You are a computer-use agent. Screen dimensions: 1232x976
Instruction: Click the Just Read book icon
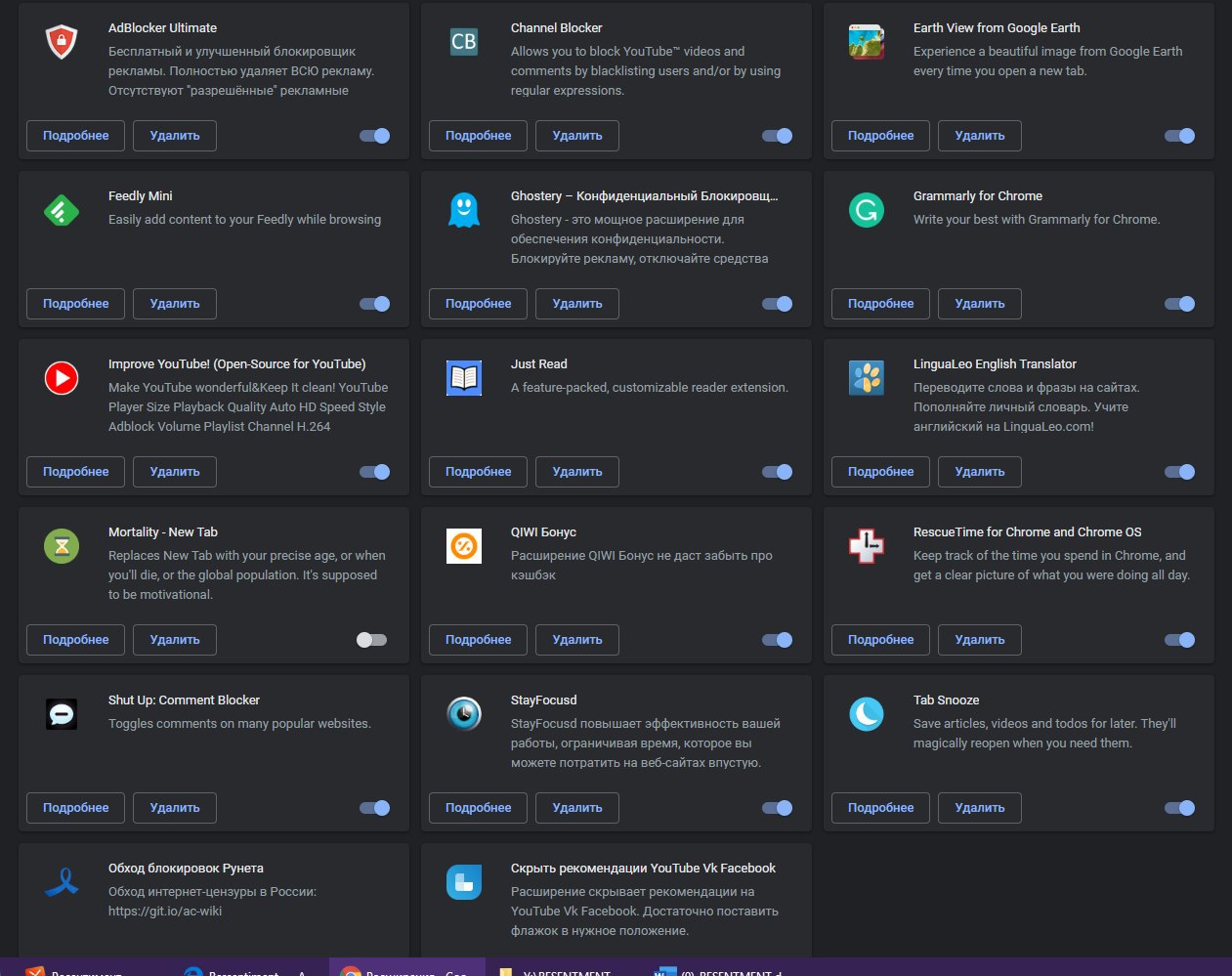pyautogui.click(x=464, y=378)
